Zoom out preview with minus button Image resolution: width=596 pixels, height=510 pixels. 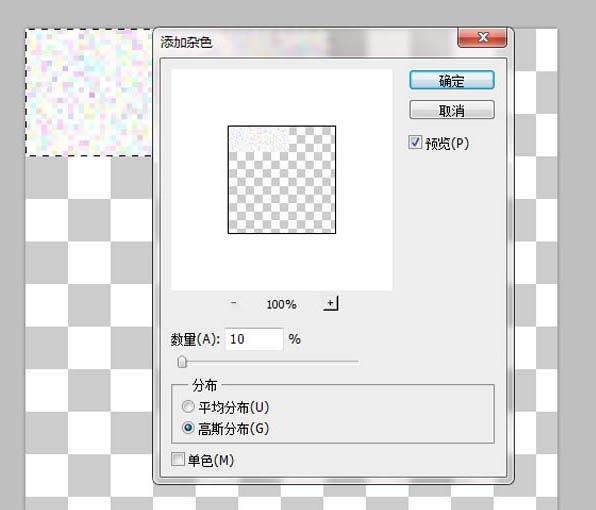(x=234, y=303)
